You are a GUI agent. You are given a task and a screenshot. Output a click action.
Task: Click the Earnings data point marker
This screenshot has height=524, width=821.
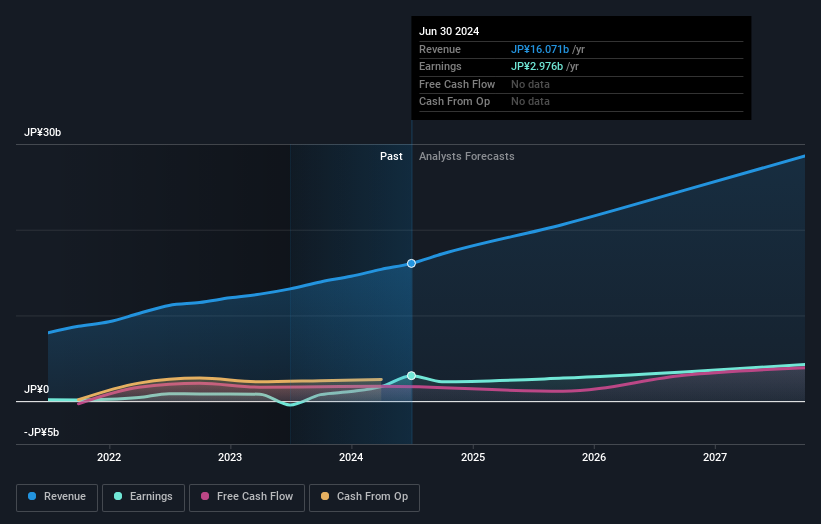[412, 375]
